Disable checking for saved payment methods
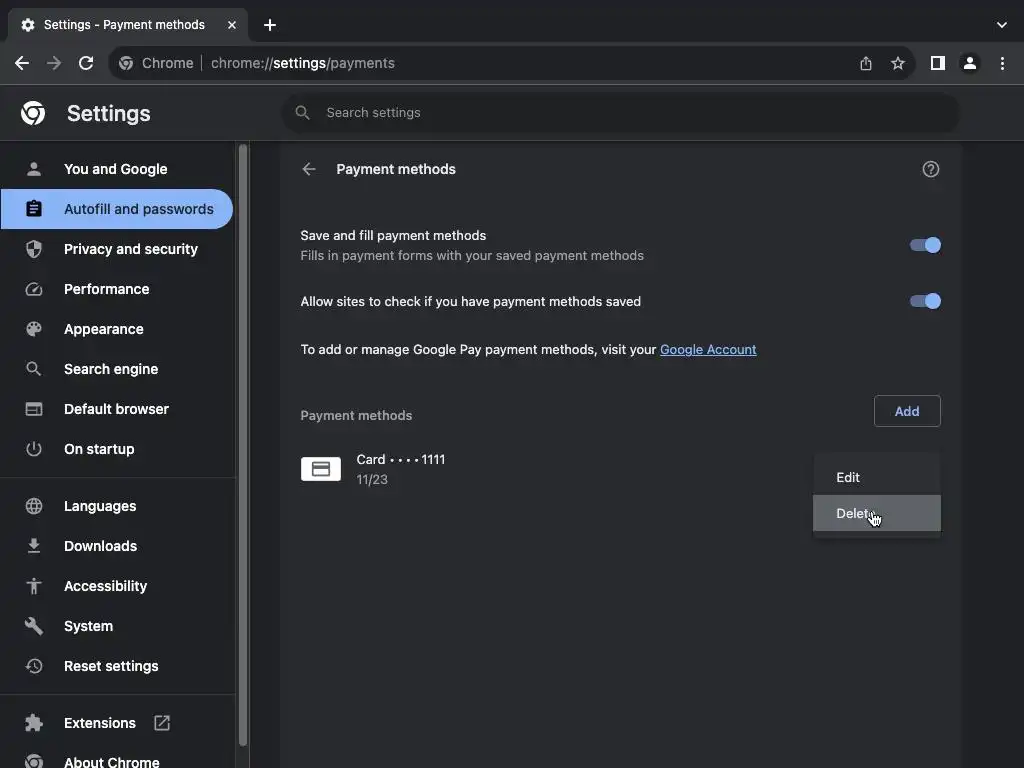1024x768 pixels. (x=925, y=301)
